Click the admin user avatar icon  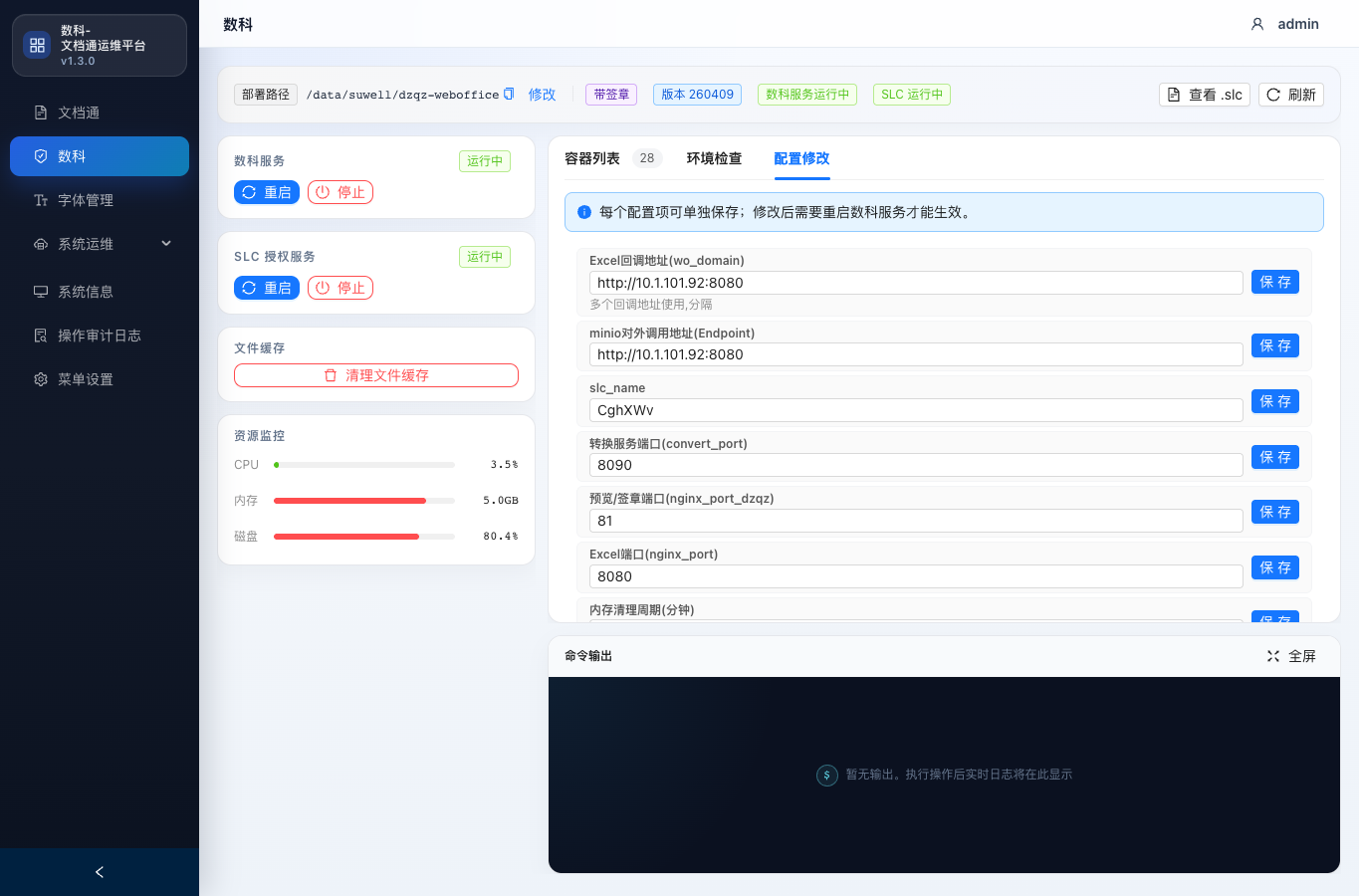1257,24
